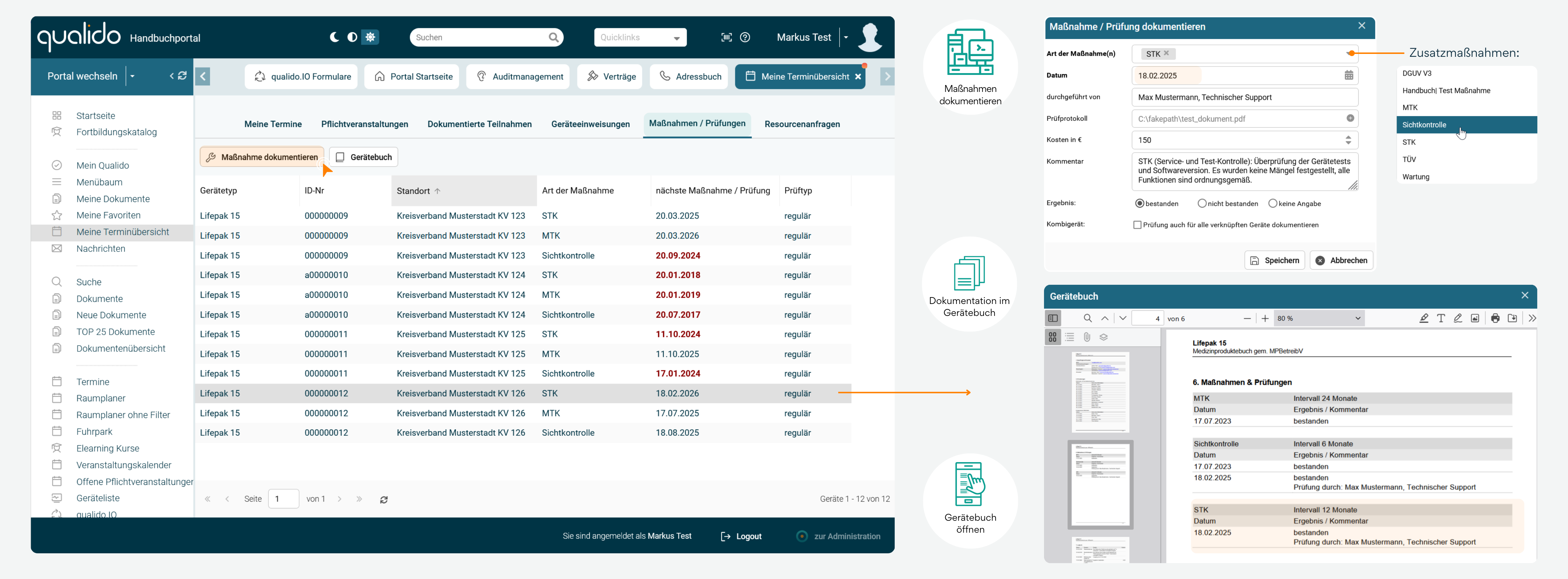Open Fuhrpark in the sidebar menu

[x=94, y=432]
